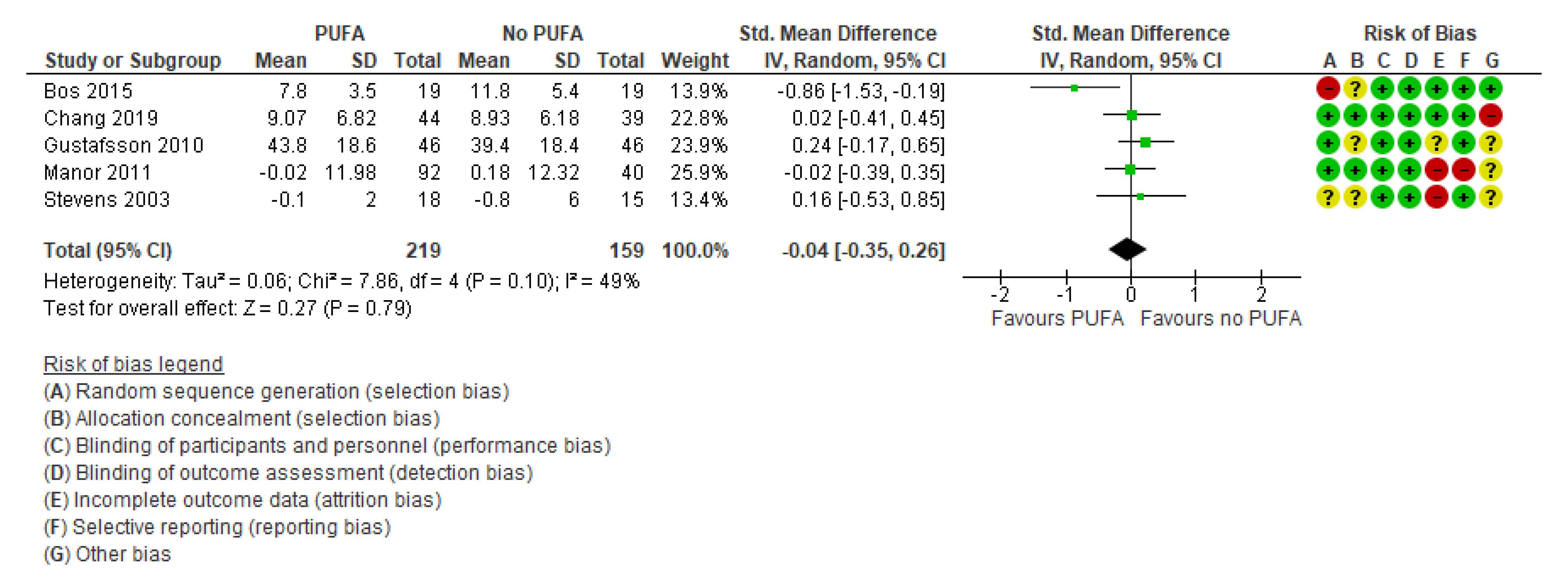The image size is (1568, 584).
Task: Click the black diamond for total effect
Action: click(1127, 249)
